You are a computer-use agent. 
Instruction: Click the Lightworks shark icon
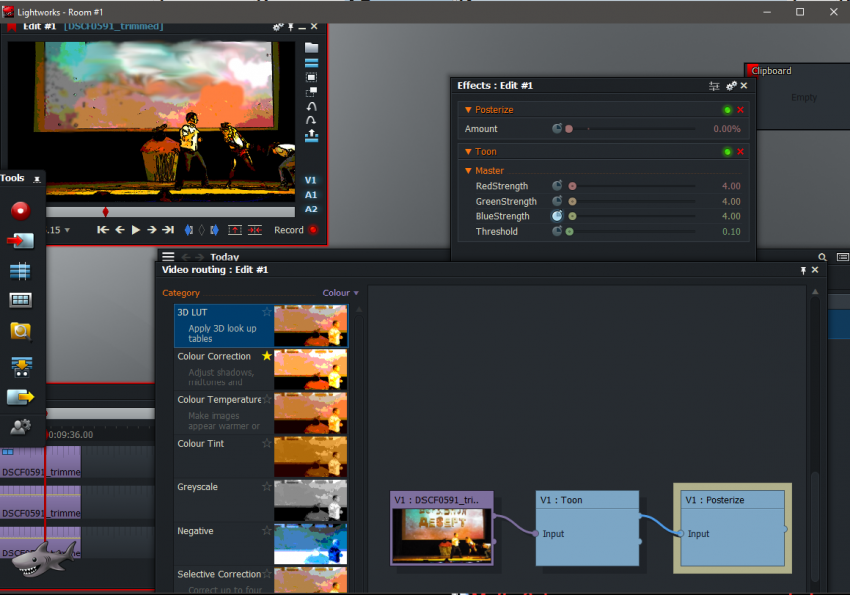(42, 559)
